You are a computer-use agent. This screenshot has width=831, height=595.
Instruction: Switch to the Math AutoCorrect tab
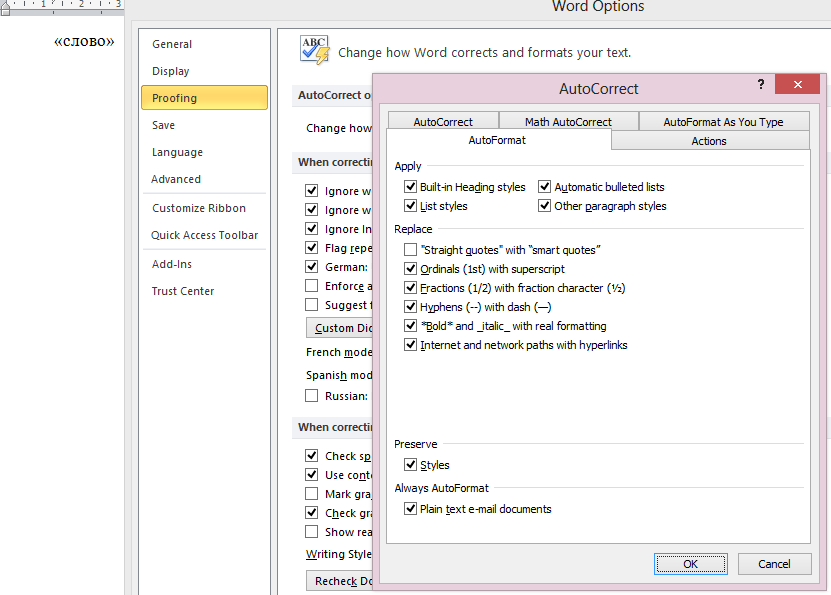click(x=568, y=122)
